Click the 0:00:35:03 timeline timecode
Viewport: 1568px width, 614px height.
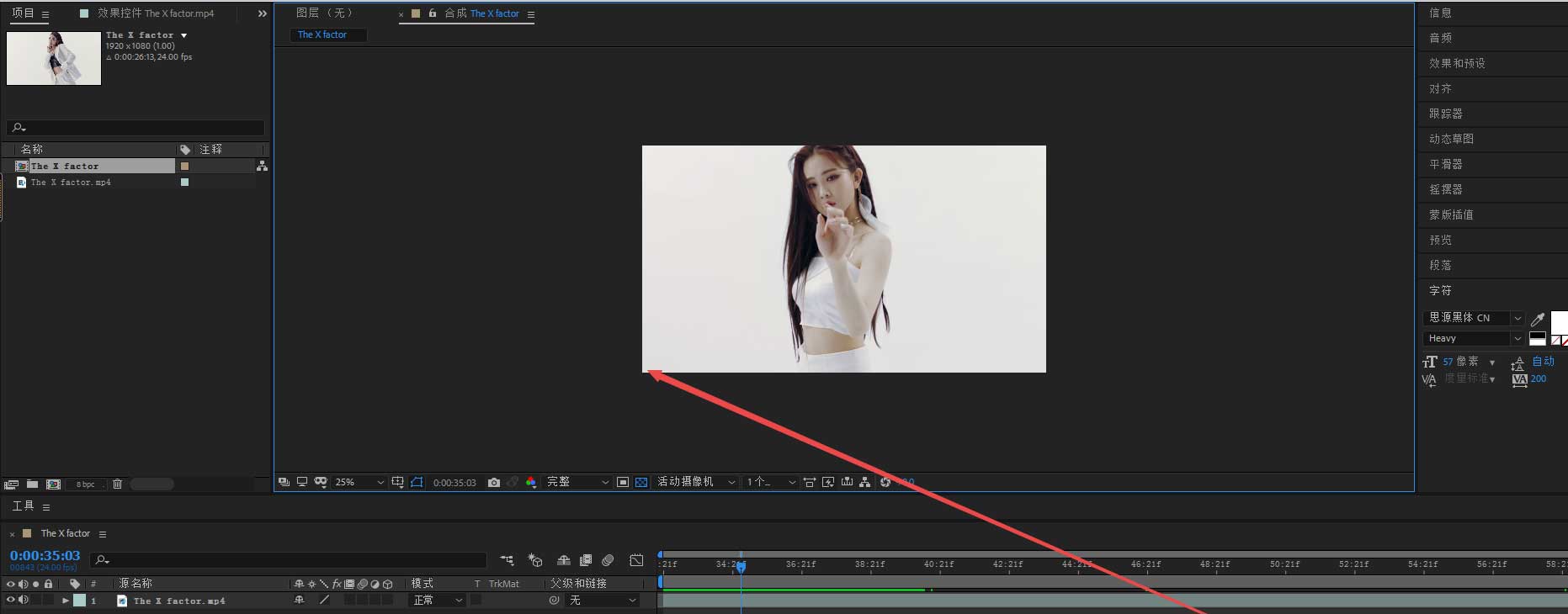(x=45, y=556)
